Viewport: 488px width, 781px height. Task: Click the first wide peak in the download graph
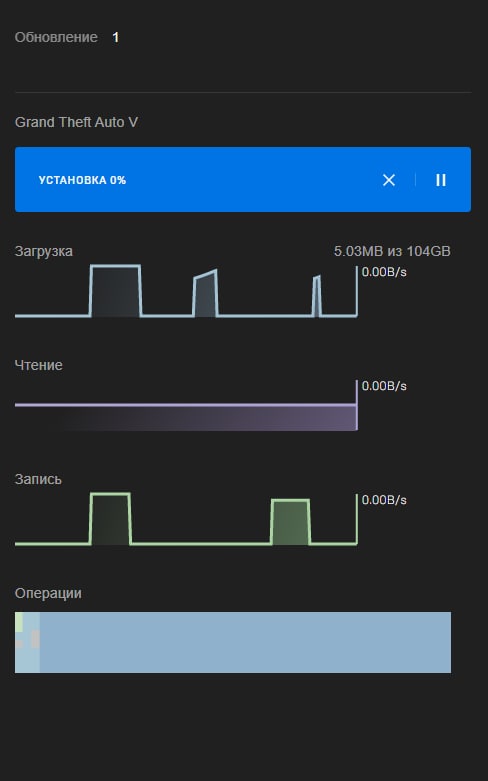(x=116, y=291)
